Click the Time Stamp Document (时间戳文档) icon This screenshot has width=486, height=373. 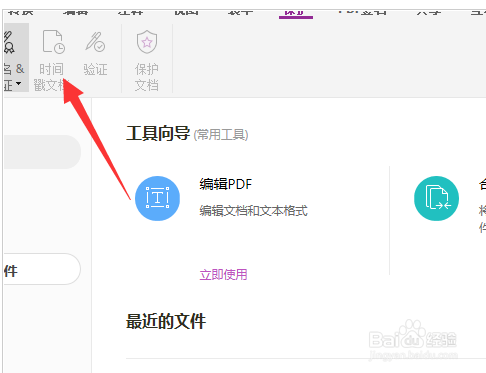pyautogui.click(x=53, y=42)
